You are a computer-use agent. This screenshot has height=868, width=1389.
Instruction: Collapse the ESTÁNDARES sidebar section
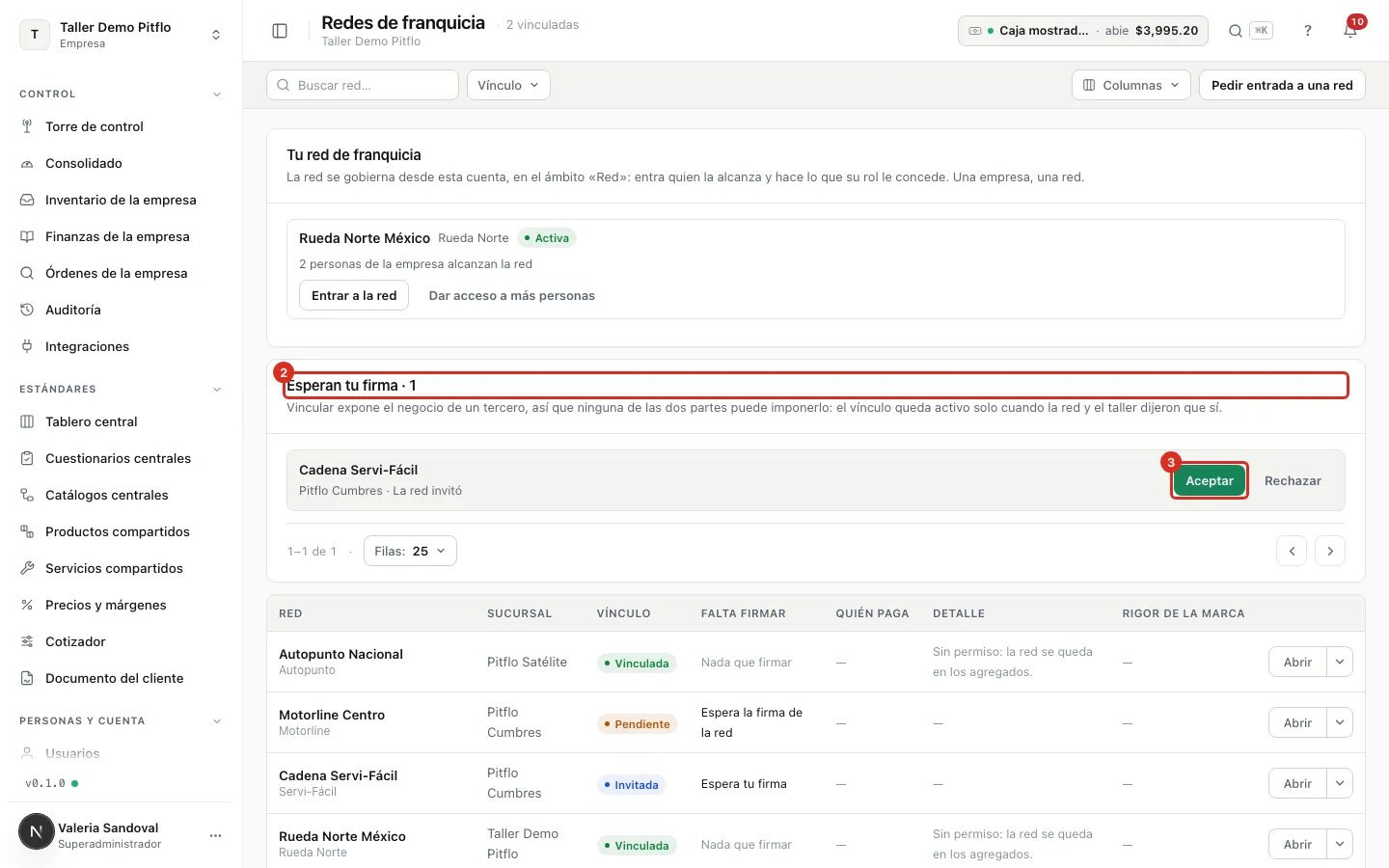click(217, 390)
